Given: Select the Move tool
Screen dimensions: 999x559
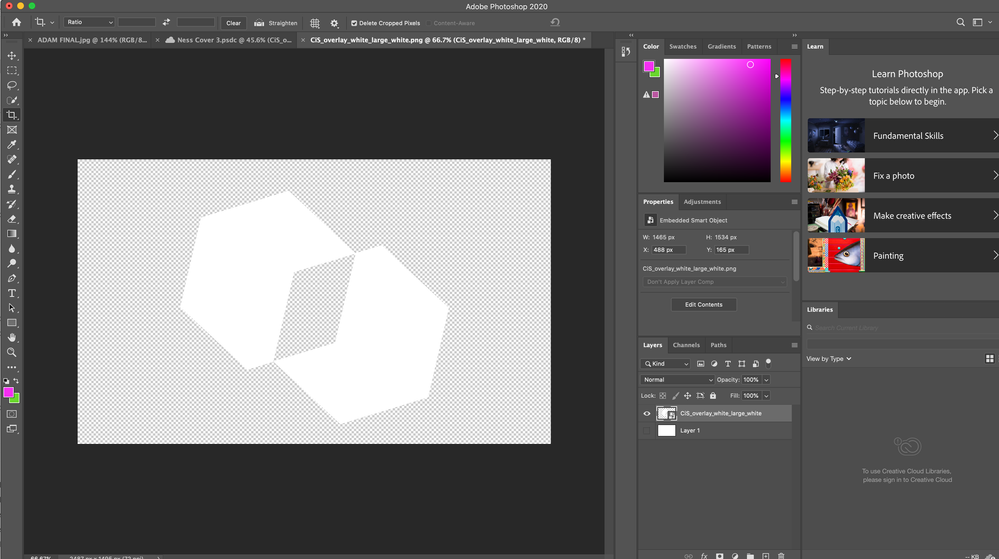Looking at the screenshot, I should click(12, 56).
